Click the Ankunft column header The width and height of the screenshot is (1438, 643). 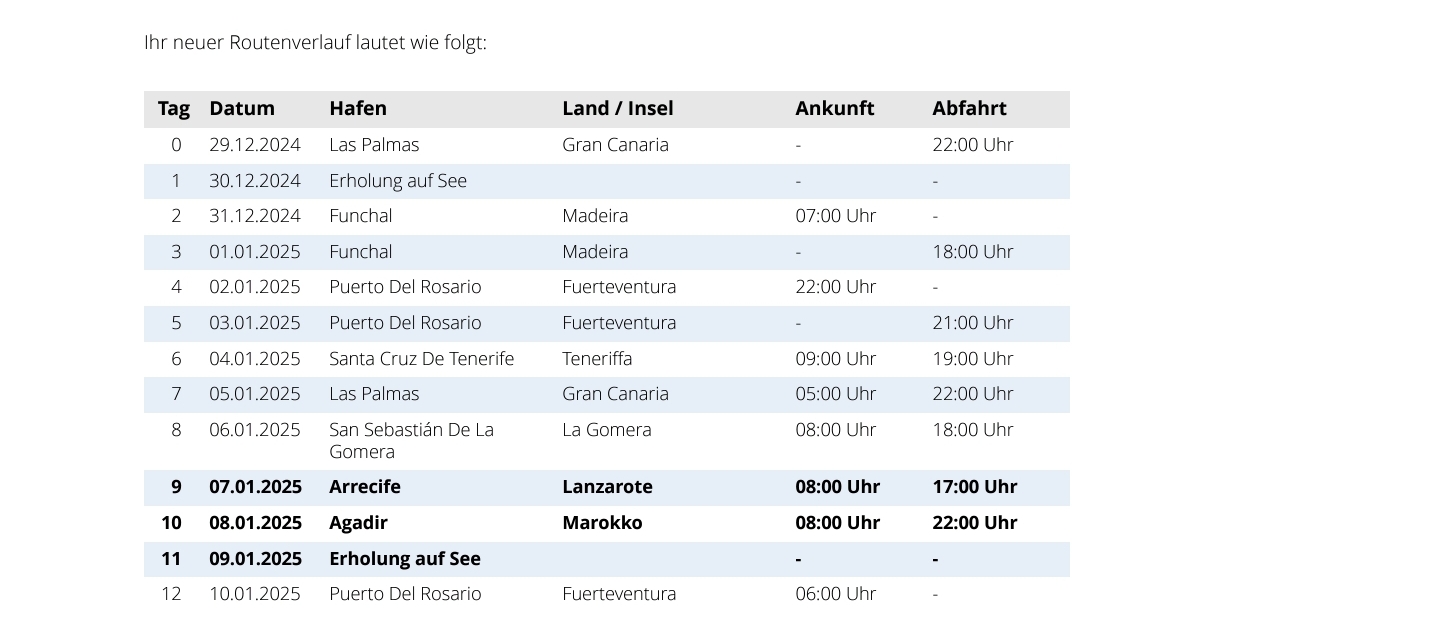pos(835,108)
